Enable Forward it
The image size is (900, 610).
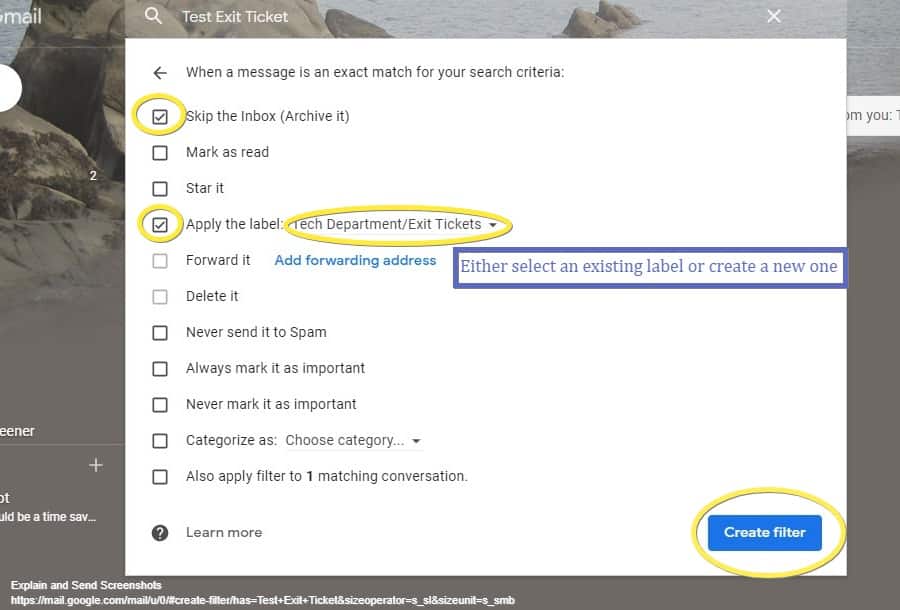[160, 260]
